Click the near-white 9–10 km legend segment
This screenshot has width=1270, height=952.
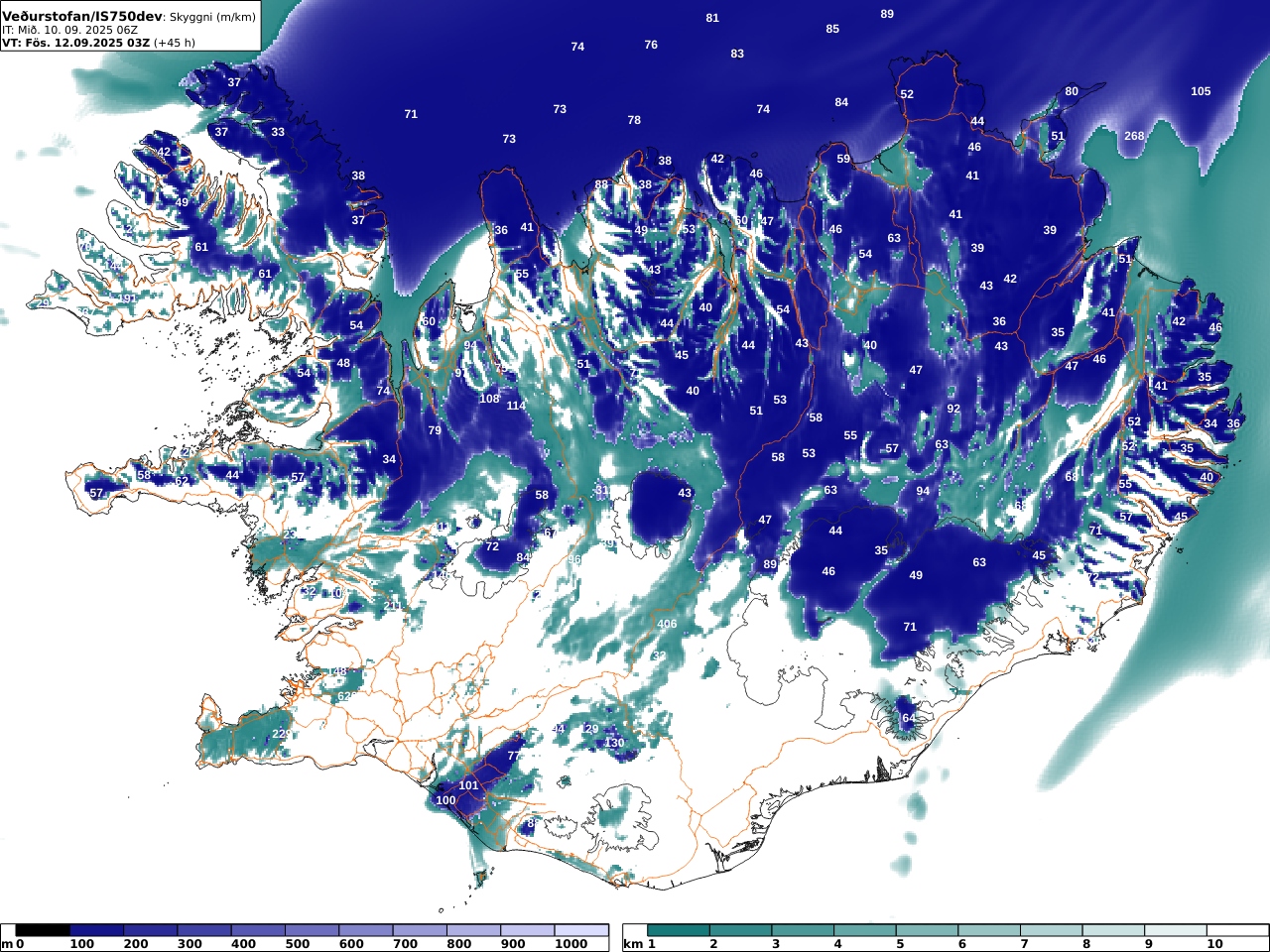[1176, 930]
